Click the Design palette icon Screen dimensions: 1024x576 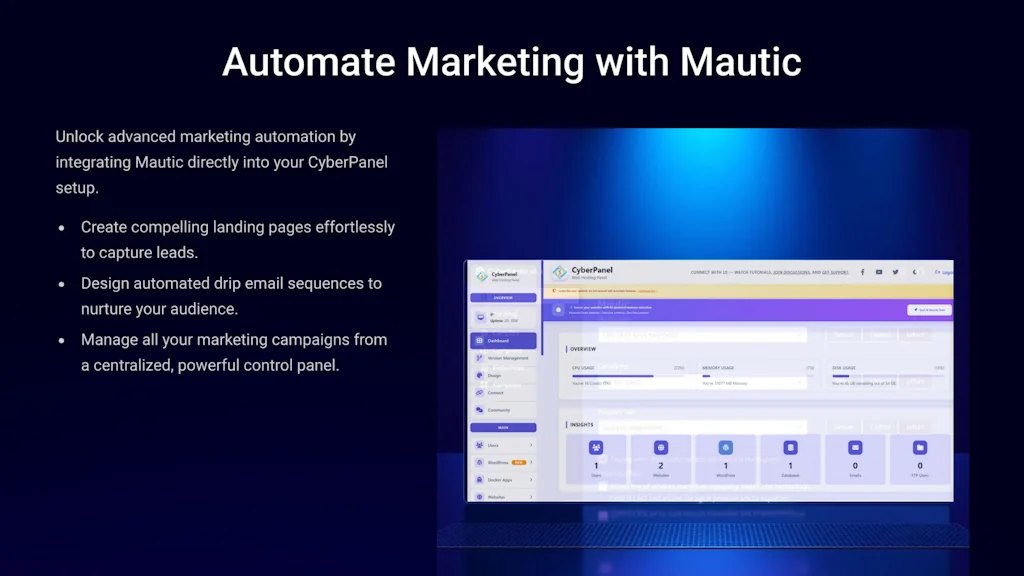479,376
